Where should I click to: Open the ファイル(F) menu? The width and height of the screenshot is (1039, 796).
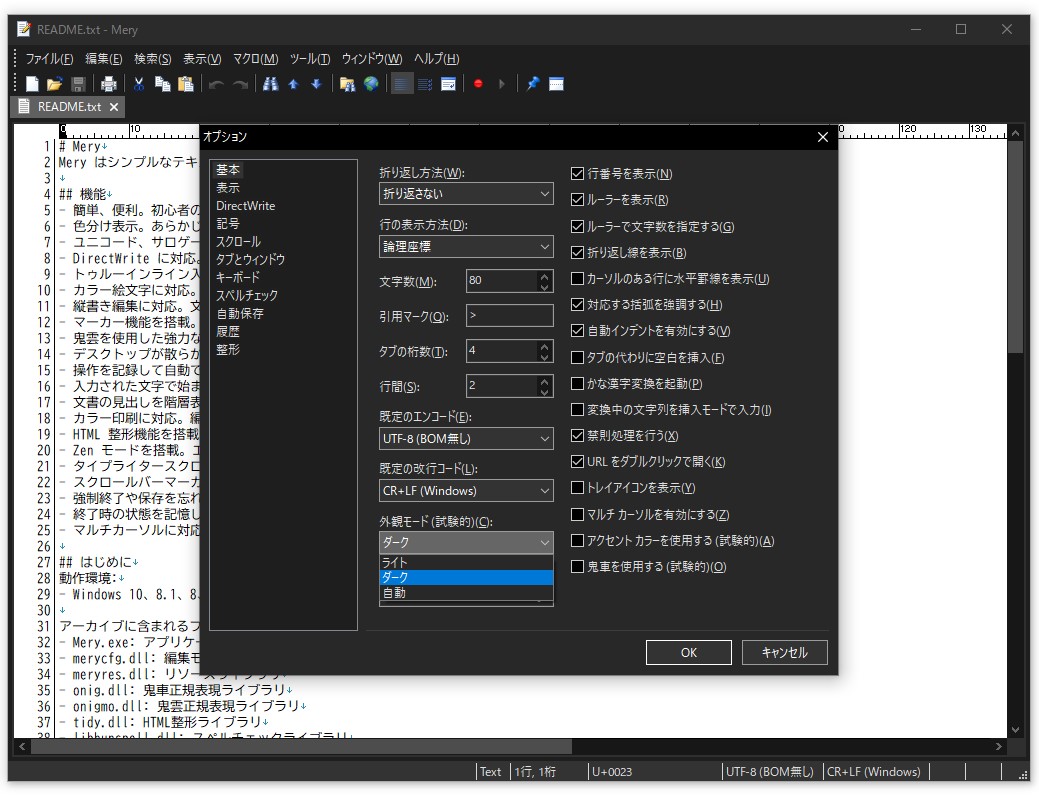tap(49, 59)
